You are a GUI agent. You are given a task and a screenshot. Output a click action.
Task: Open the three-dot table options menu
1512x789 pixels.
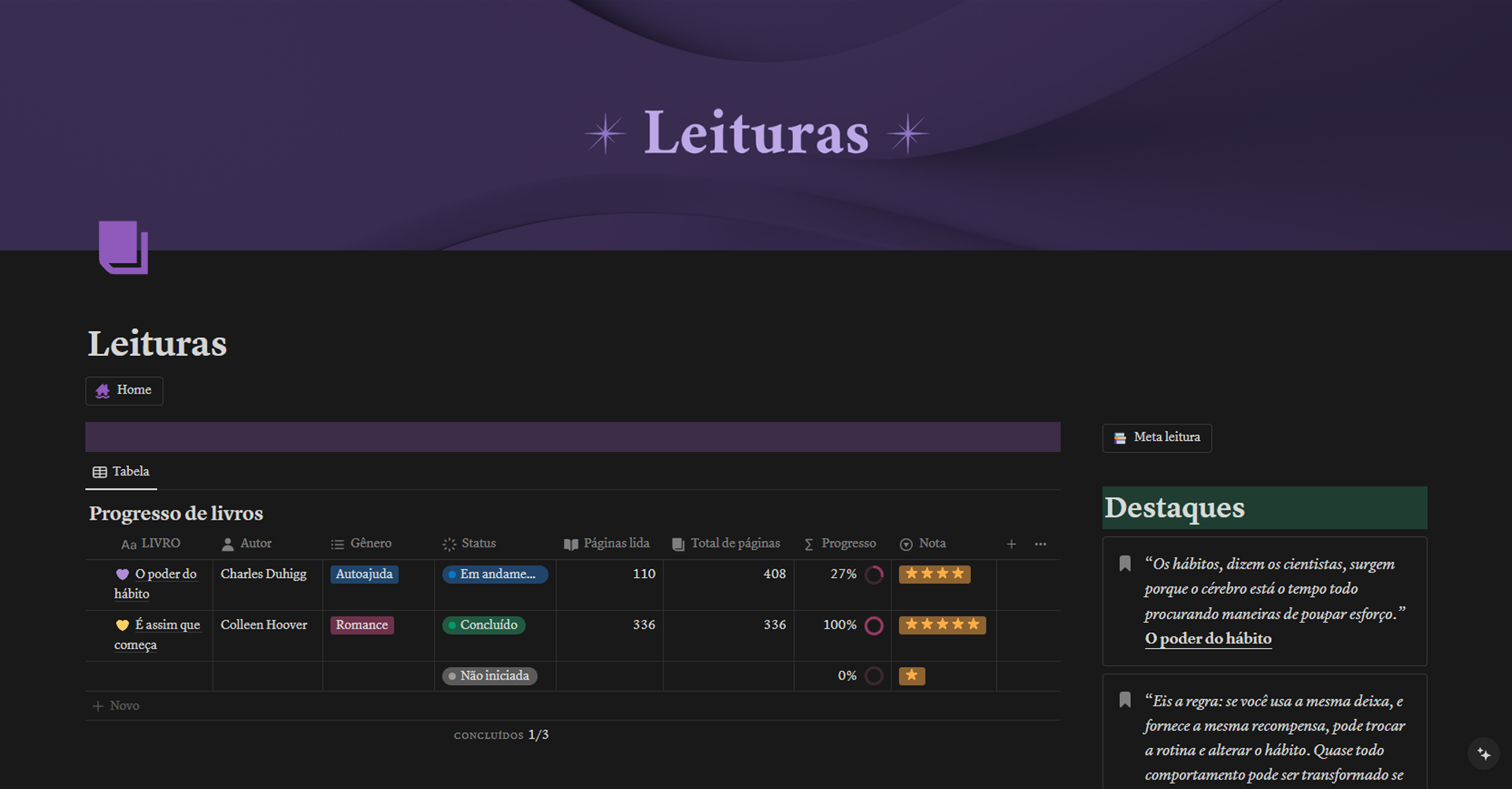tap(1040, 544)
